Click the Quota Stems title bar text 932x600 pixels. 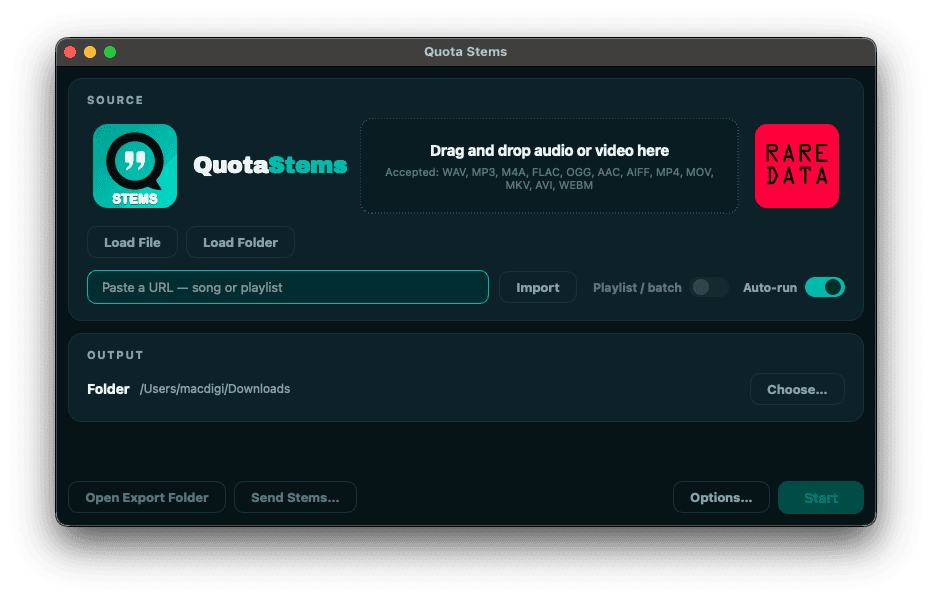pos(465,52)
